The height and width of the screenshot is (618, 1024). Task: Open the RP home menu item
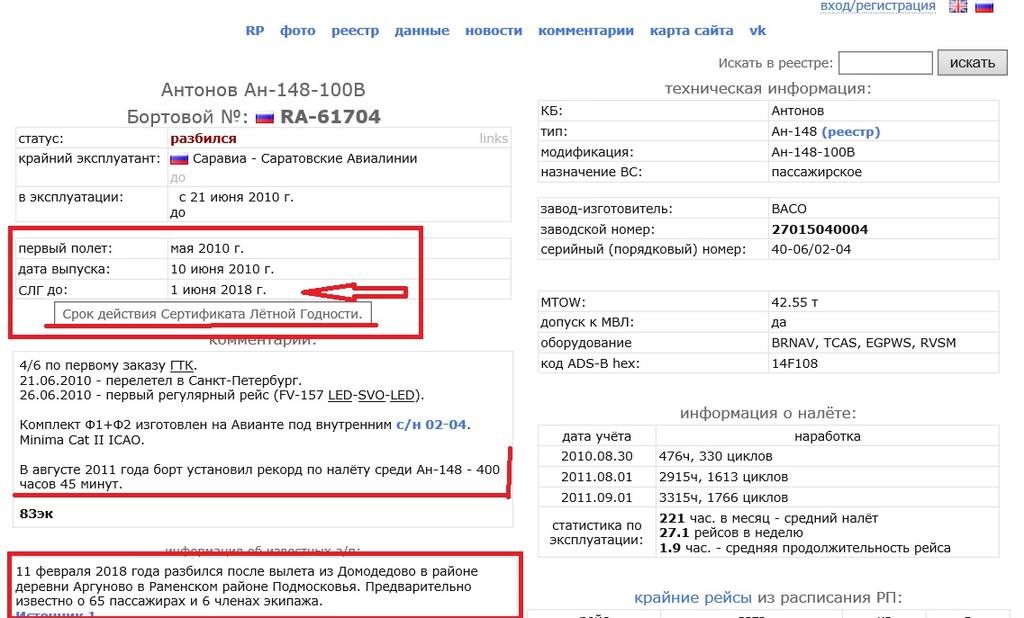coord(255,31)
